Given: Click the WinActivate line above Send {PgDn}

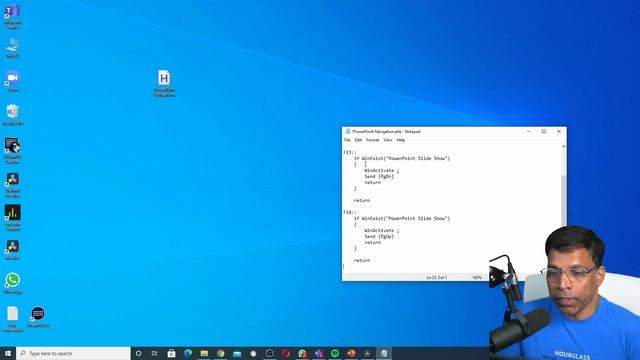Looking at the screenshot, I should click(x=382, y=170).
